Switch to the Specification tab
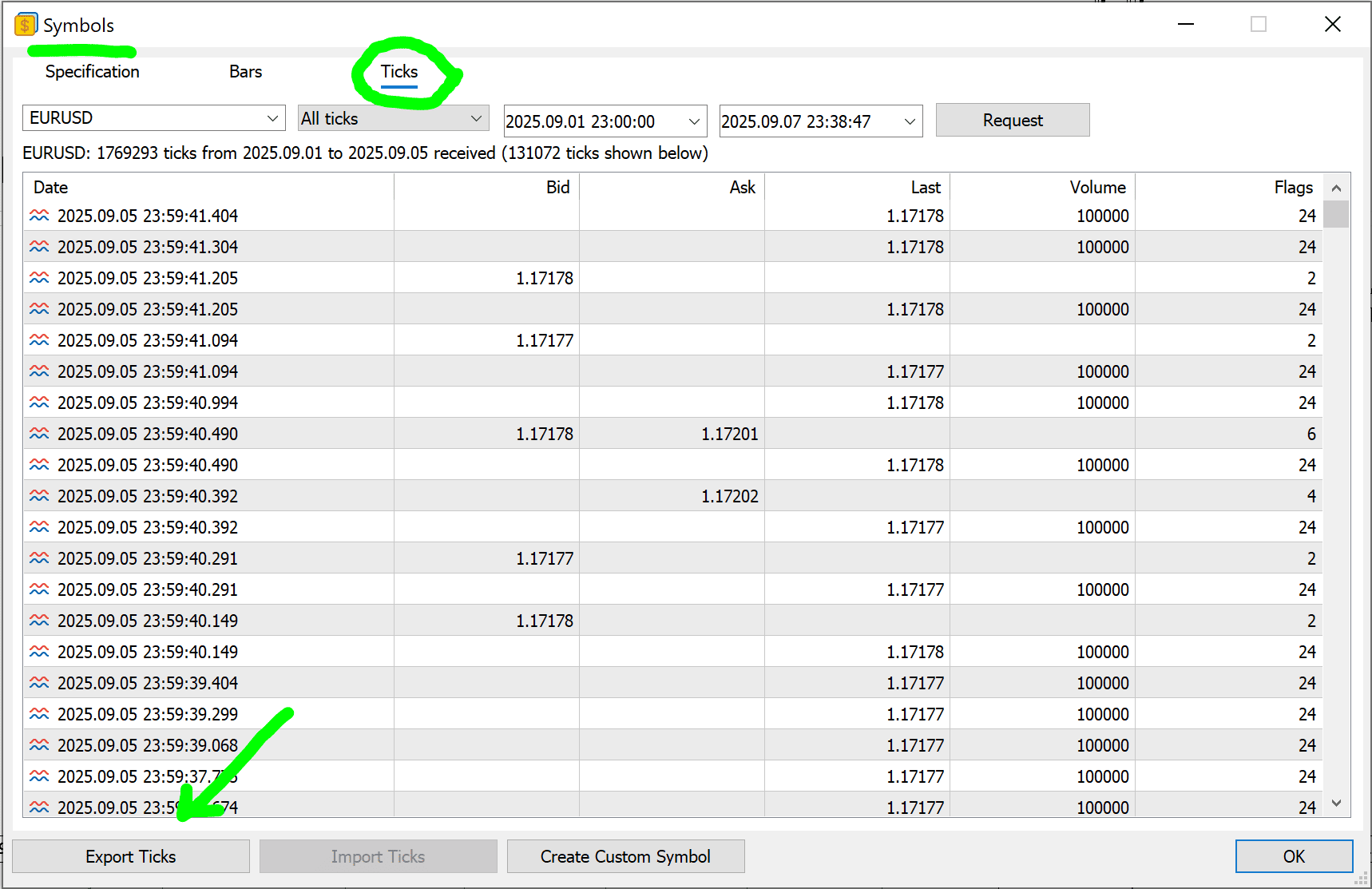Screen dimensions: 1372x889 [x=93, y=72]
